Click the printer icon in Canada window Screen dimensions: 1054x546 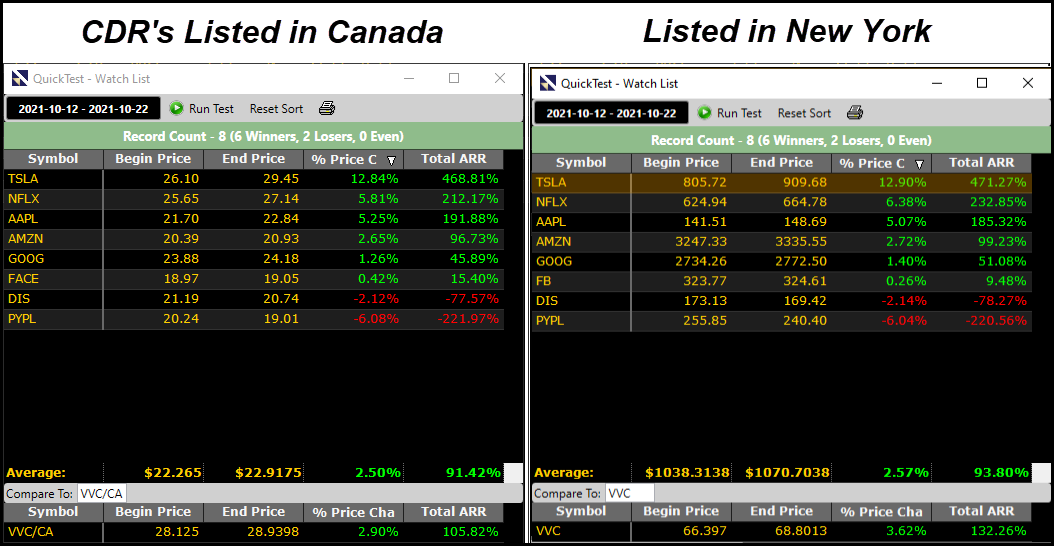pos(327,108)
